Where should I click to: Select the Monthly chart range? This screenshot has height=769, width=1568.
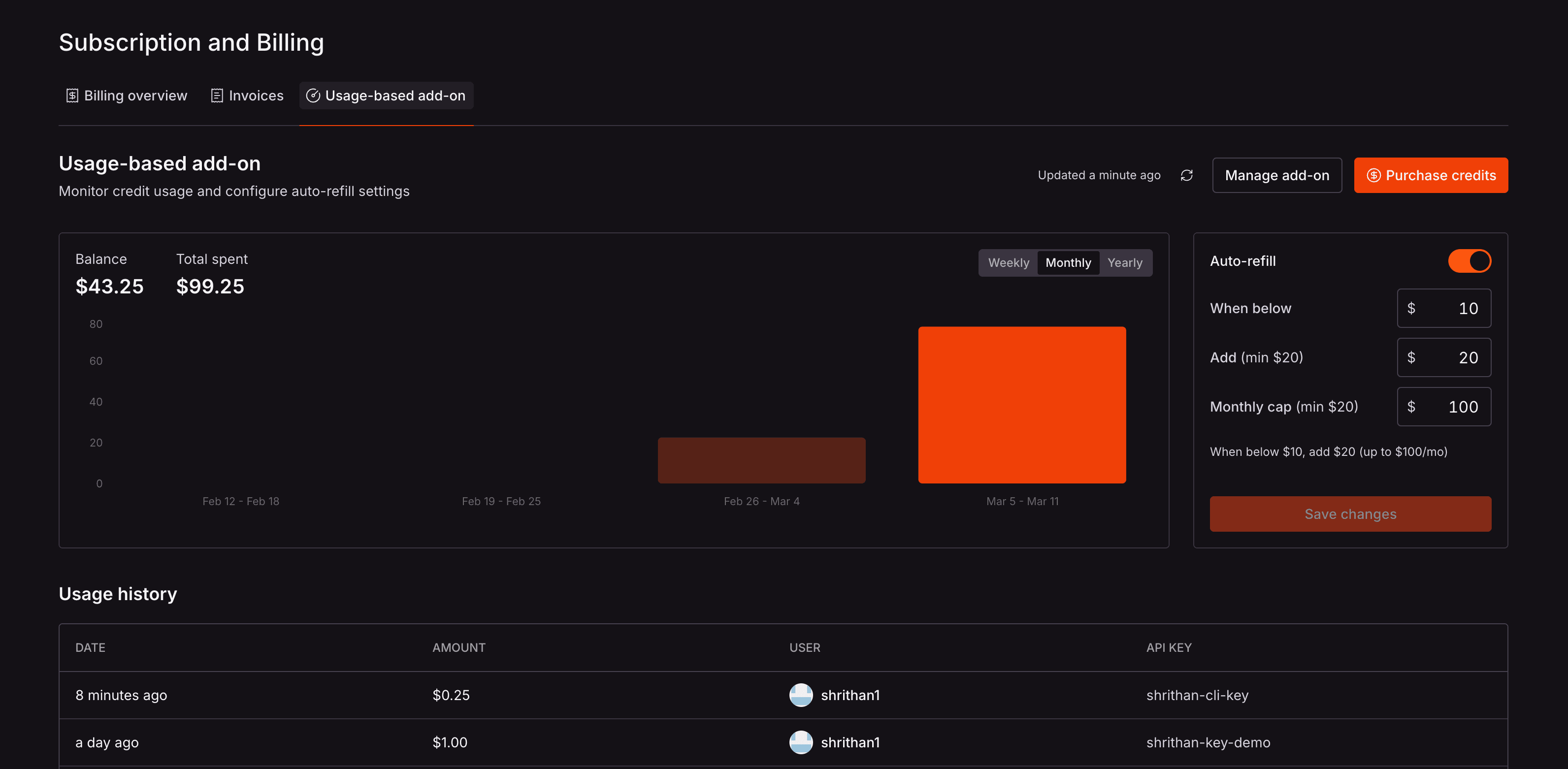[x=1068, y=263]
